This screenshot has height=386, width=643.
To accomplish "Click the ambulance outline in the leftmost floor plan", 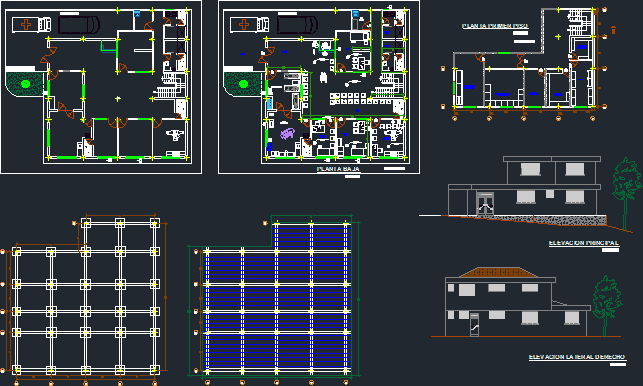I will [x=32, y=24].
